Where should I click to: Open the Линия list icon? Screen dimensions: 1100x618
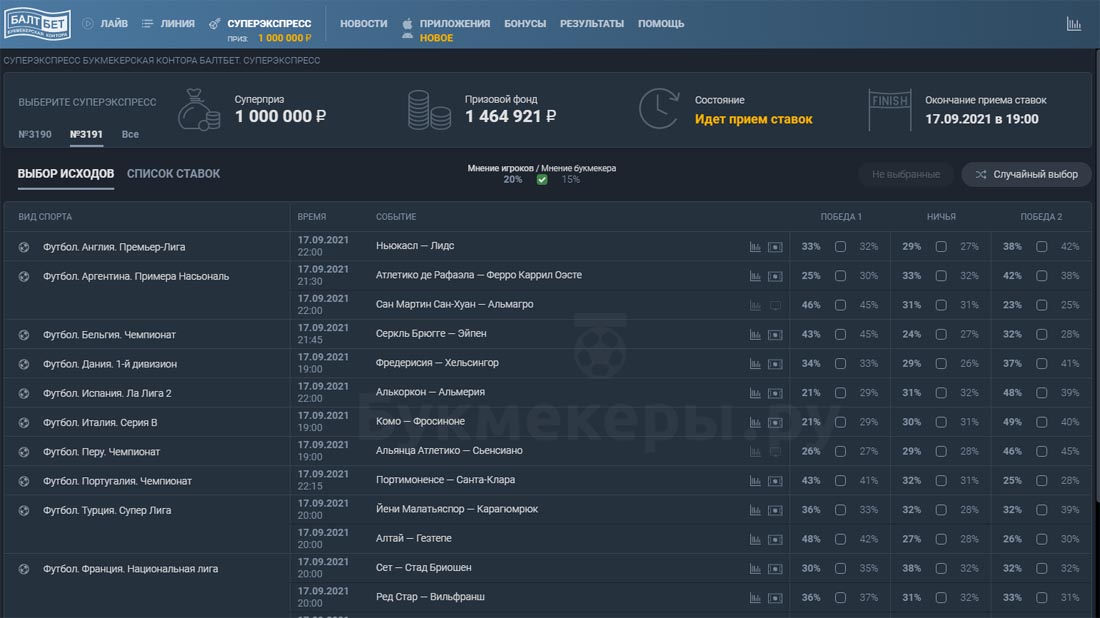(148, 23)
